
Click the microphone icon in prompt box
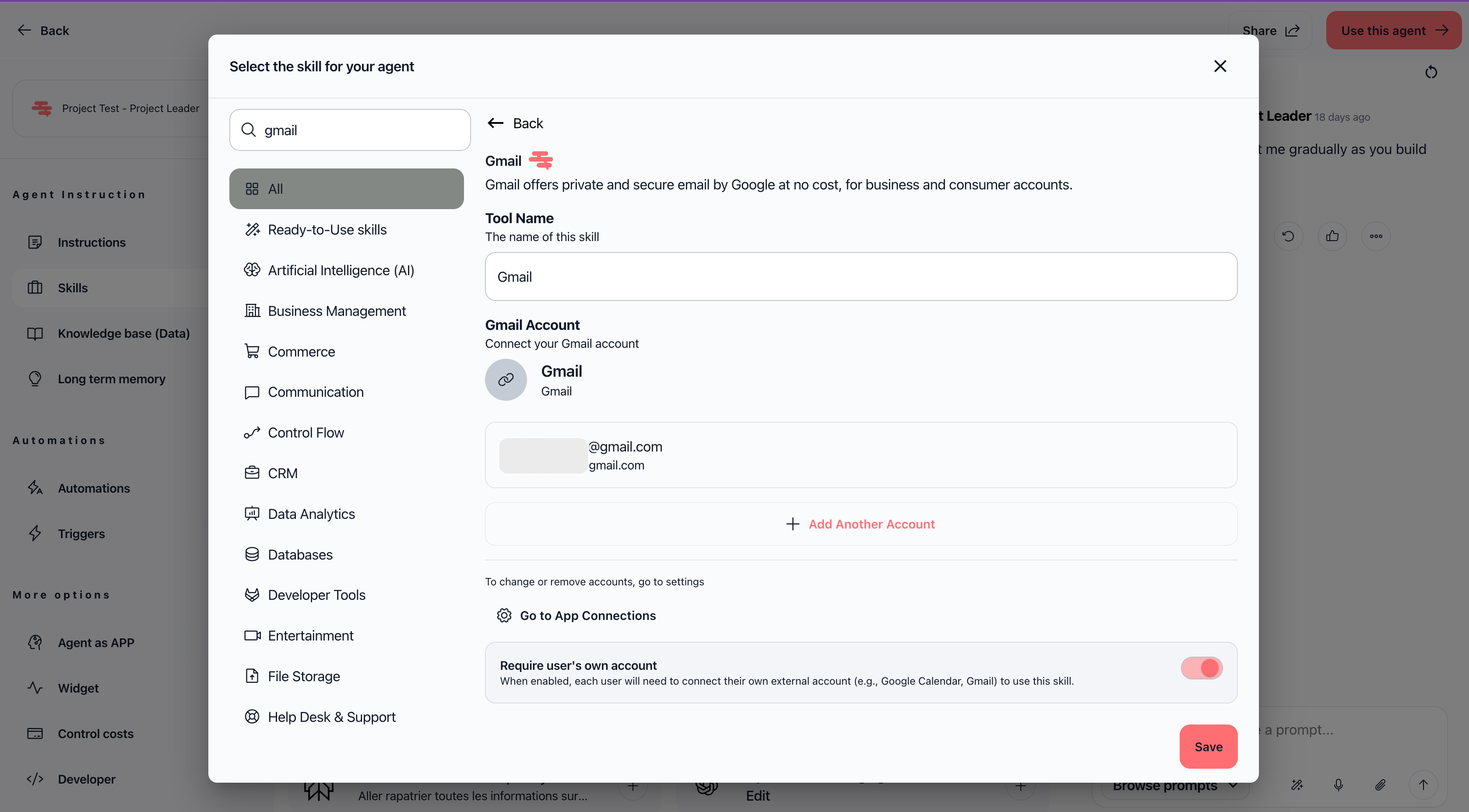coord(1339,784)
